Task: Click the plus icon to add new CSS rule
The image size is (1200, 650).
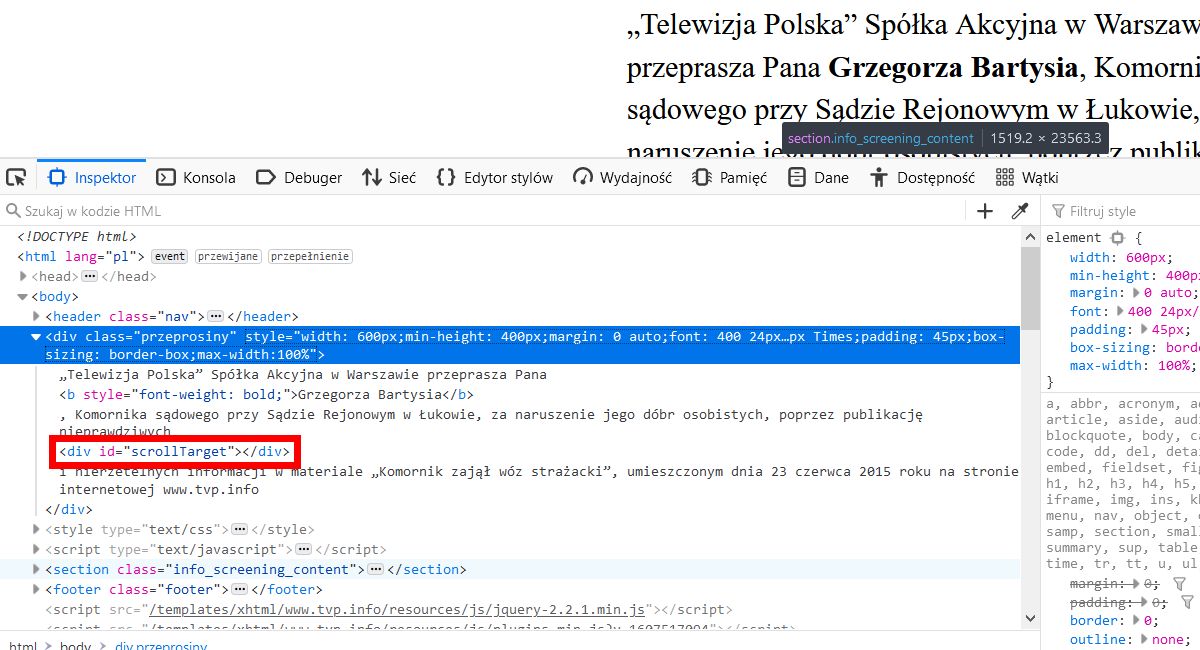Action: (x=984, y=211)
